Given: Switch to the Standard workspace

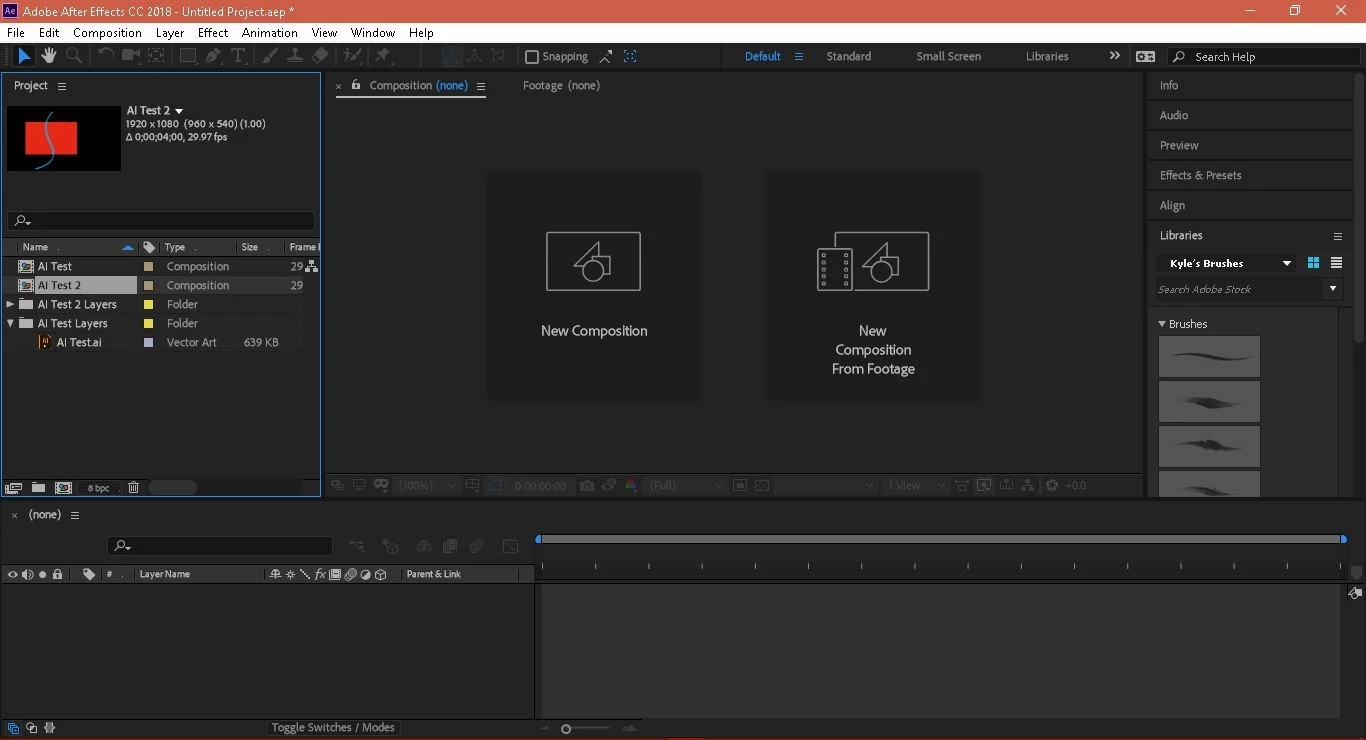Looking at the screenshot, I should coord(849,56).
